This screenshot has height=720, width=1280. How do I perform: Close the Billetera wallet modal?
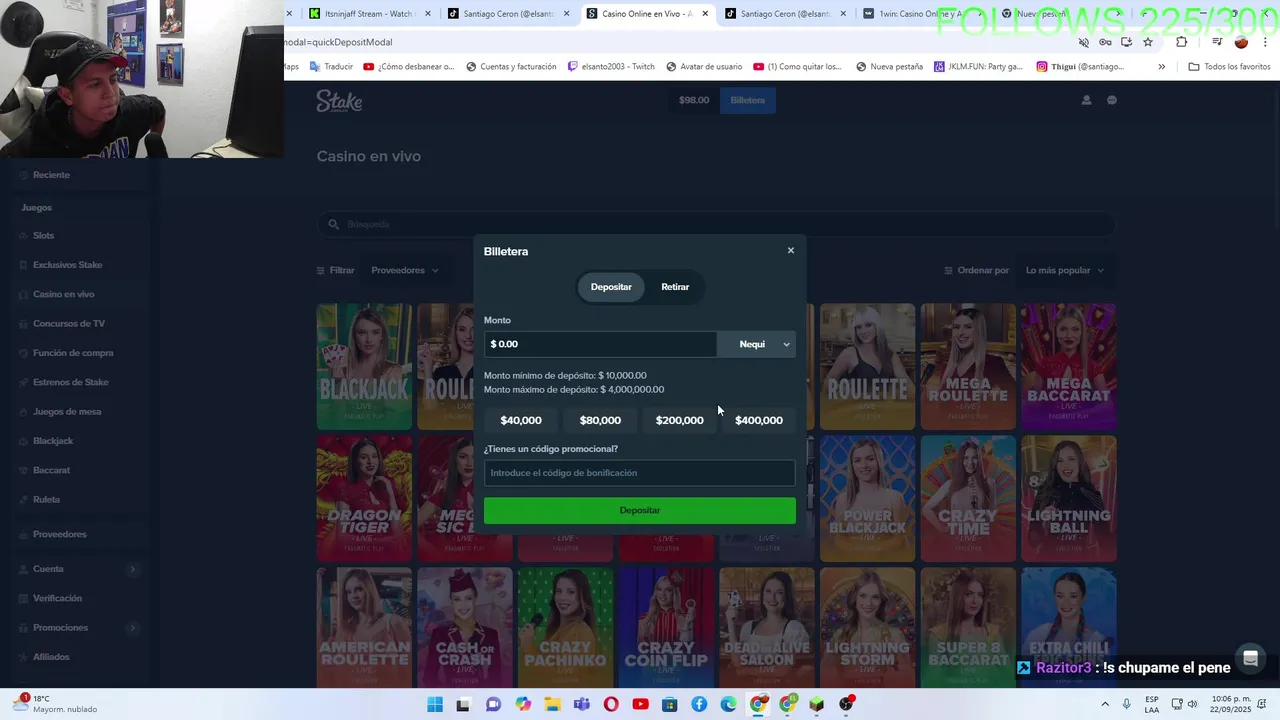[791, 251]
